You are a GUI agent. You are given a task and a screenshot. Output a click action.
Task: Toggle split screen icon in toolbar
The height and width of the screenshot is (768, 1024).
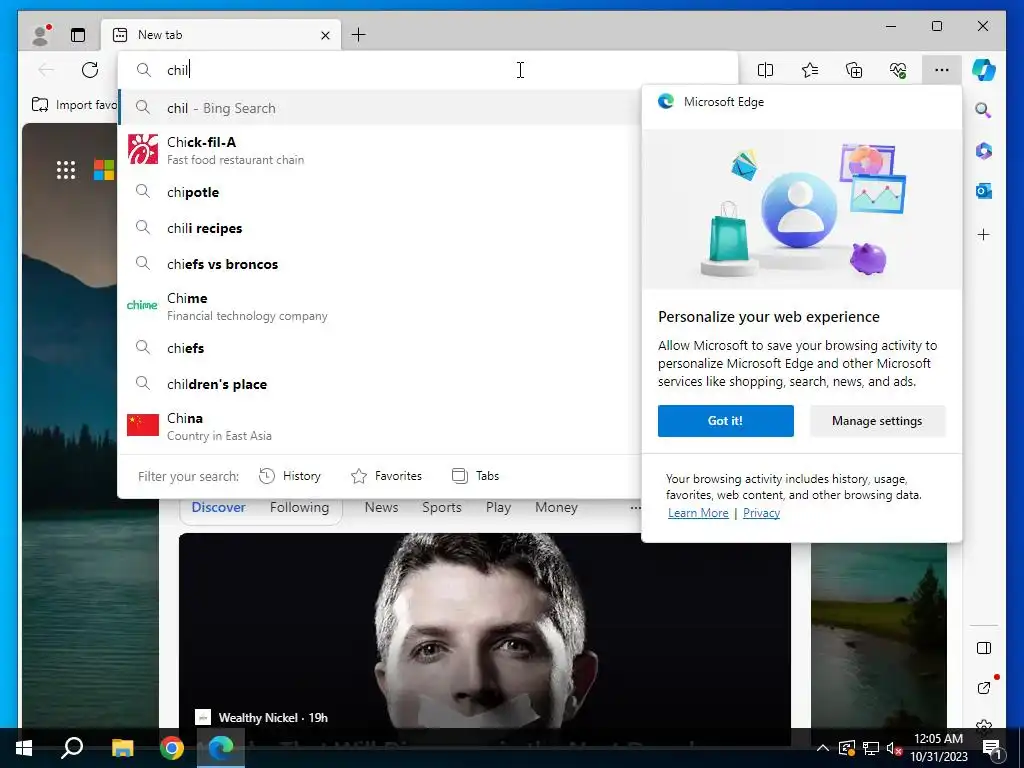click(x=765, y=70)
